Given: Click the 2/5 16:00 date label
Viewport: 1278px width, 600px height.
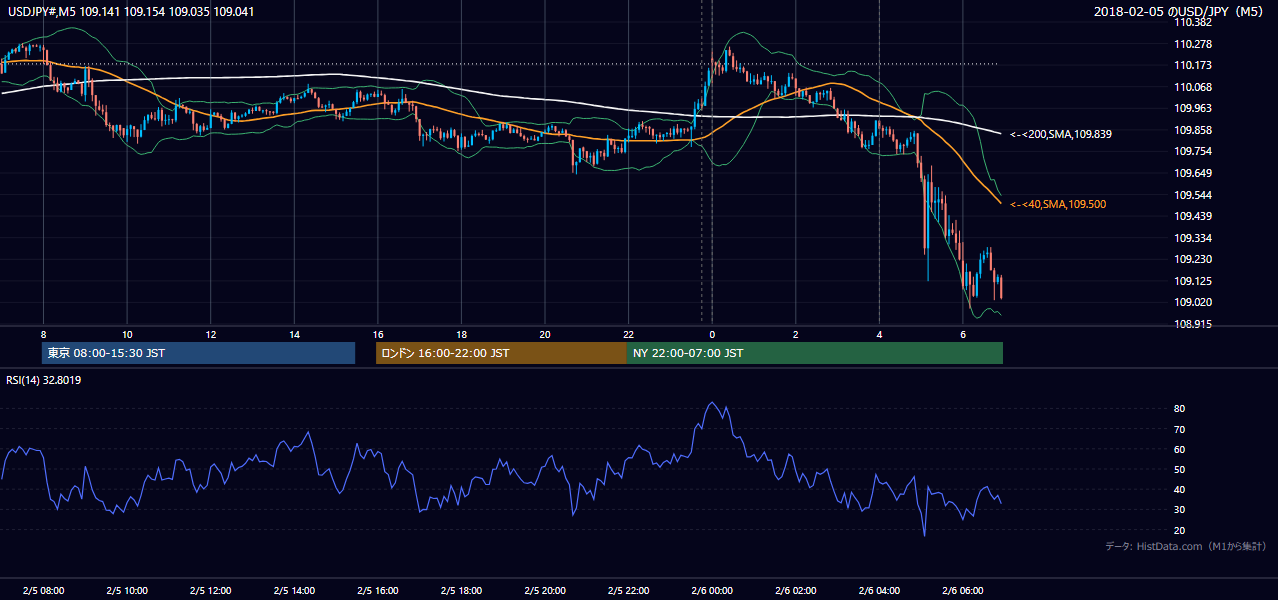Looking at the screenshot, I should coord(377,590).
